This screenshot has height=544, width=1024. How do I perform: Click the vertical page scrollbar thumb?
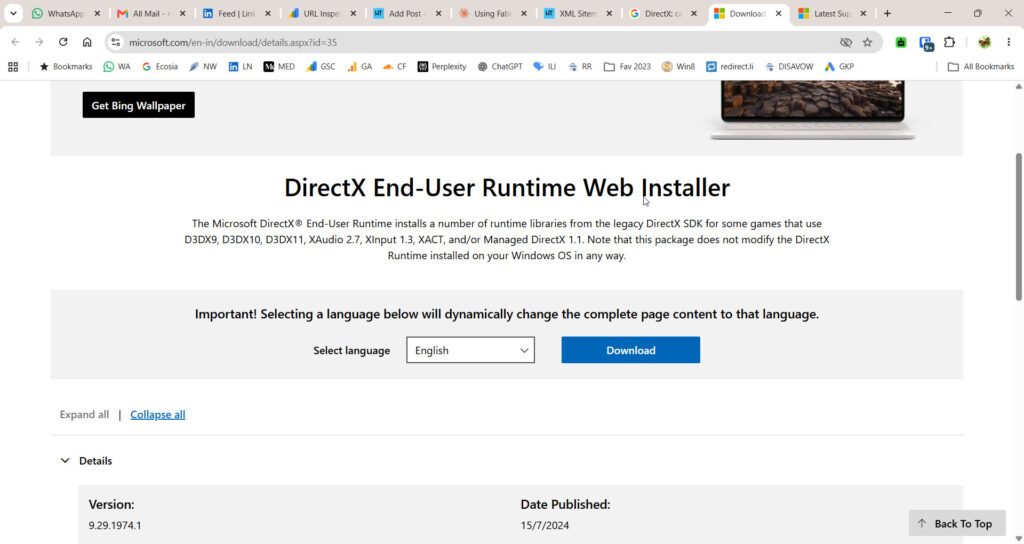point(1019,227)
